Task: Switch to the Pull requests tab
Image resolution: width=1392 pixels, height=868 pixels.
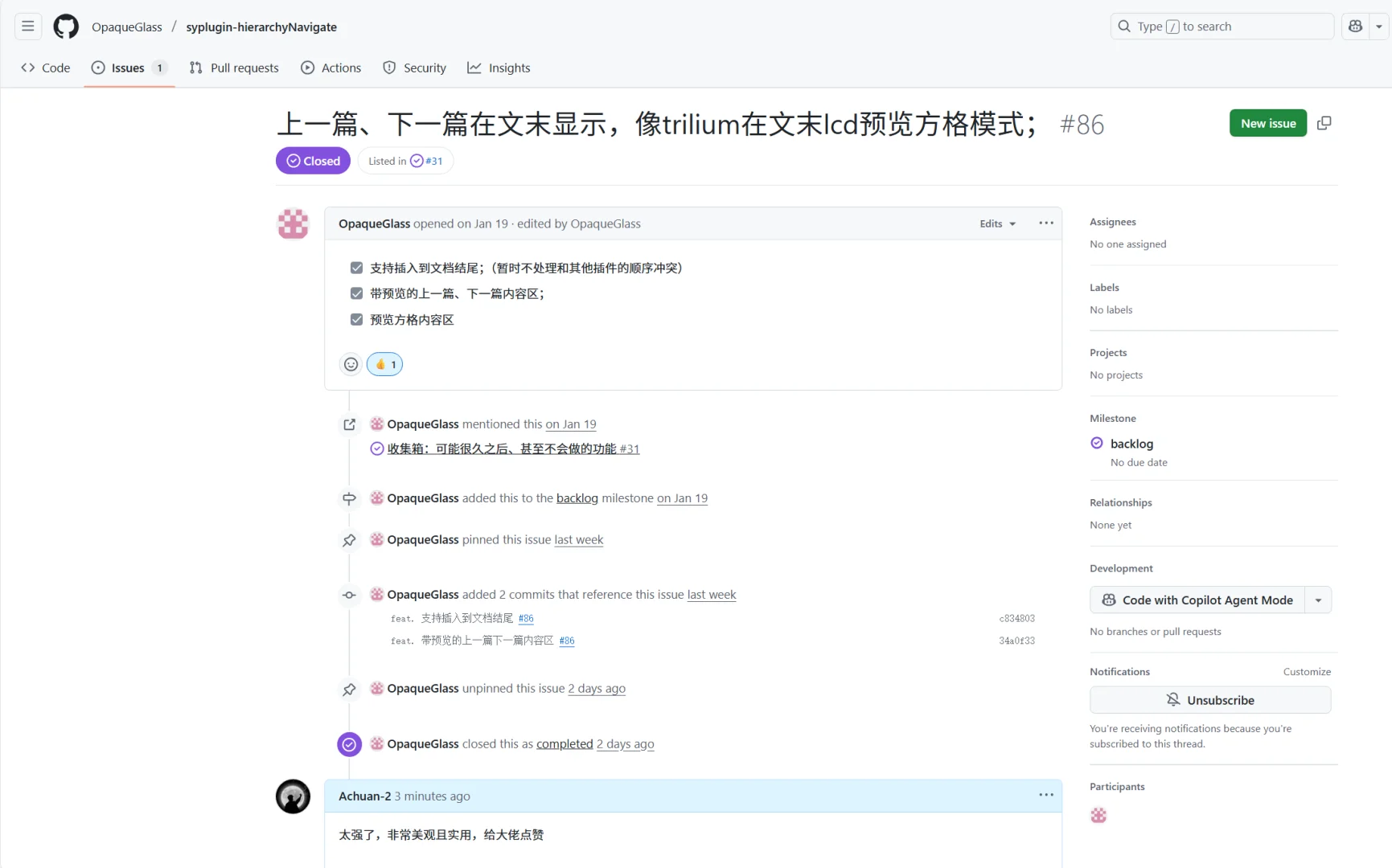Action: coord(234,68)
